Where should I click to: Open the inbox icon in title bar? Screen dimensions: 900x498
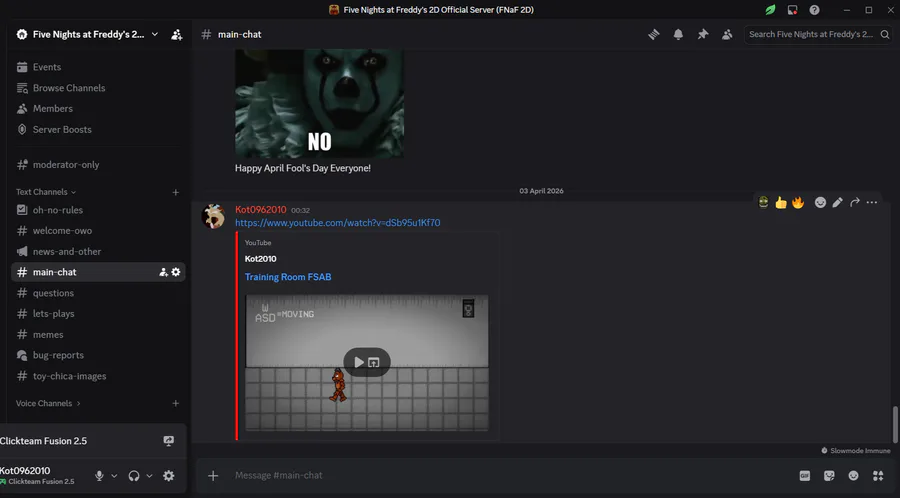[x=793, y=10]
